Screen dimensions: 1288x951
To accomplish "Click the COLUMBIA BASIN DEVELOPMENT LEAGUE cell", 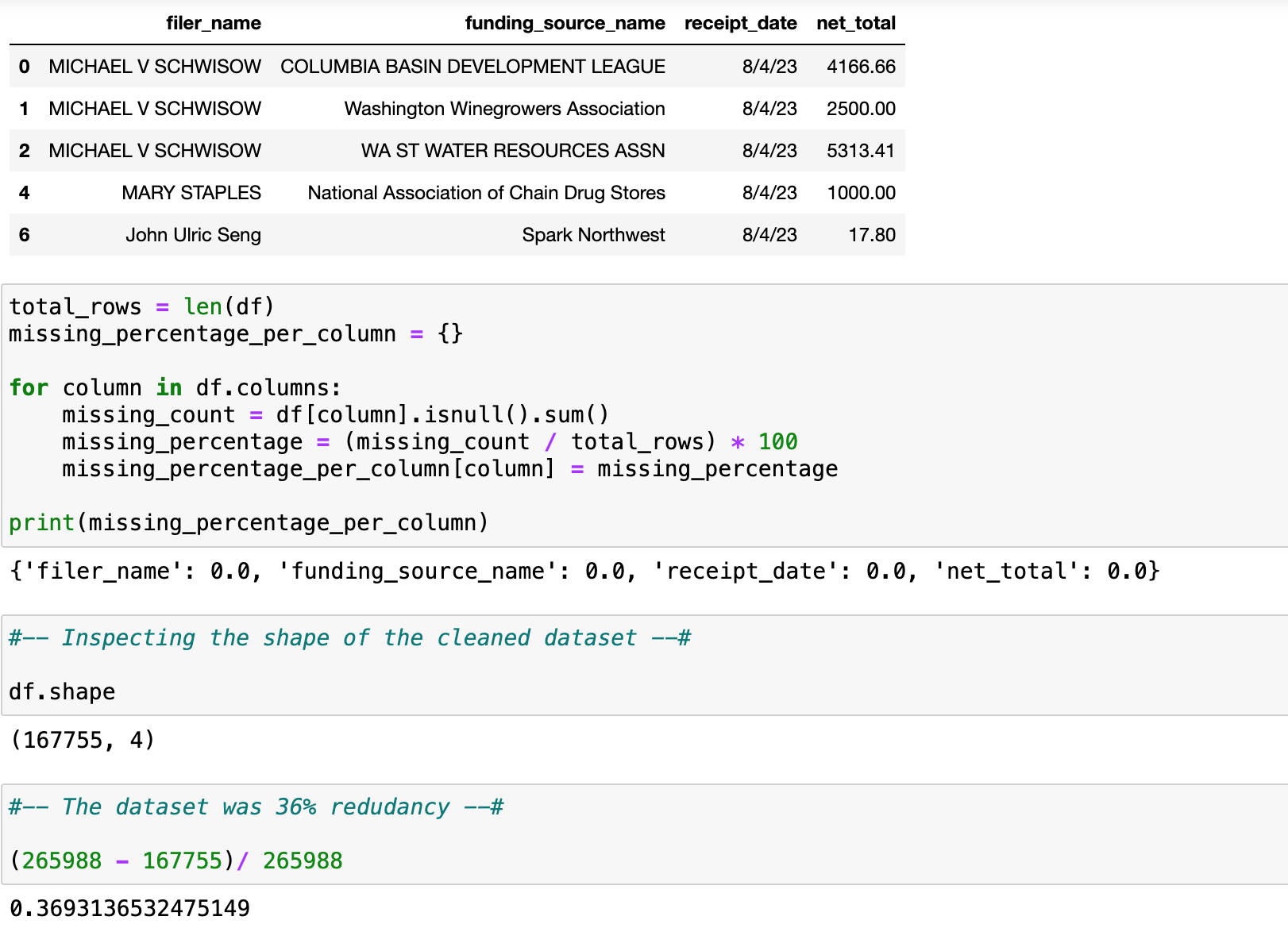I will (x=472, y=67).
